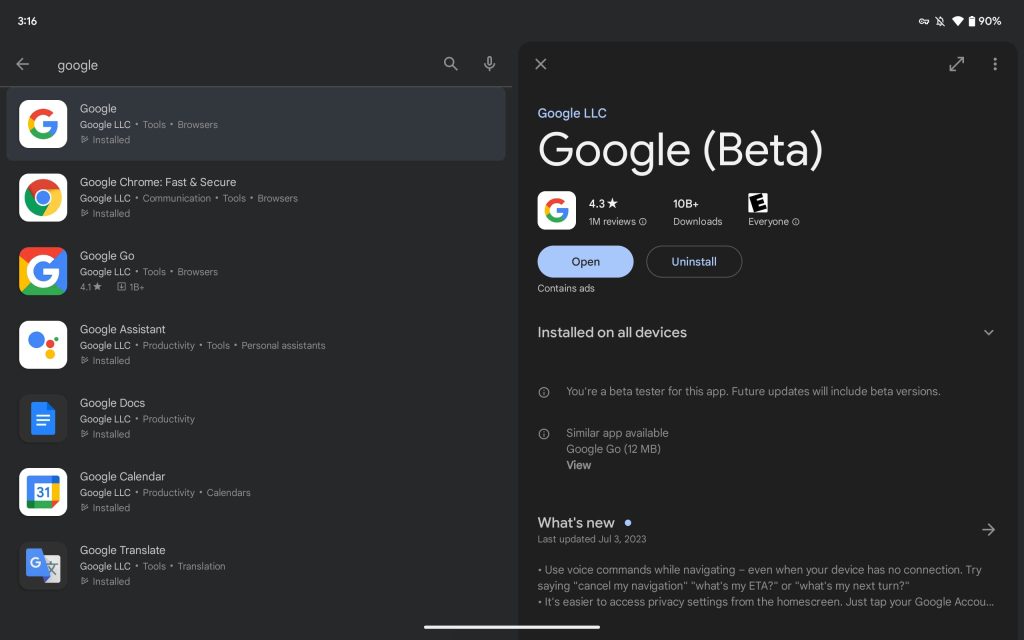The width and height of the screenshot is (1024, 640).
Task: Open the three-dot more options menu
Action: pos(995,64)
